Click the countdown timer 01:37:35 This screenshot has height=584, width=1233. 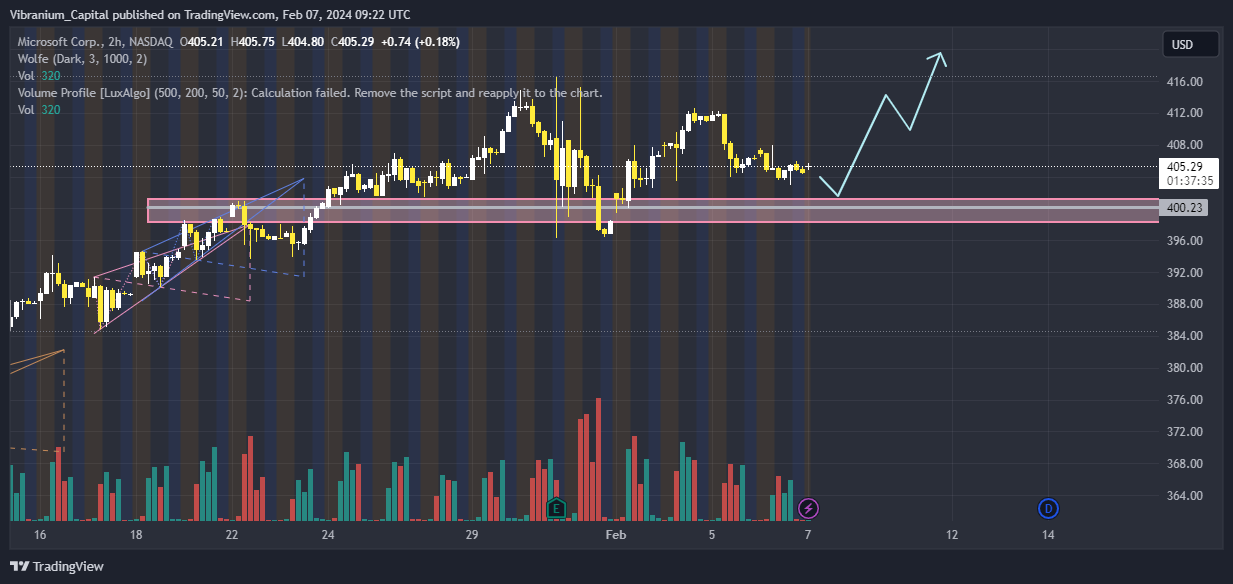click(x=1191, y=181)
